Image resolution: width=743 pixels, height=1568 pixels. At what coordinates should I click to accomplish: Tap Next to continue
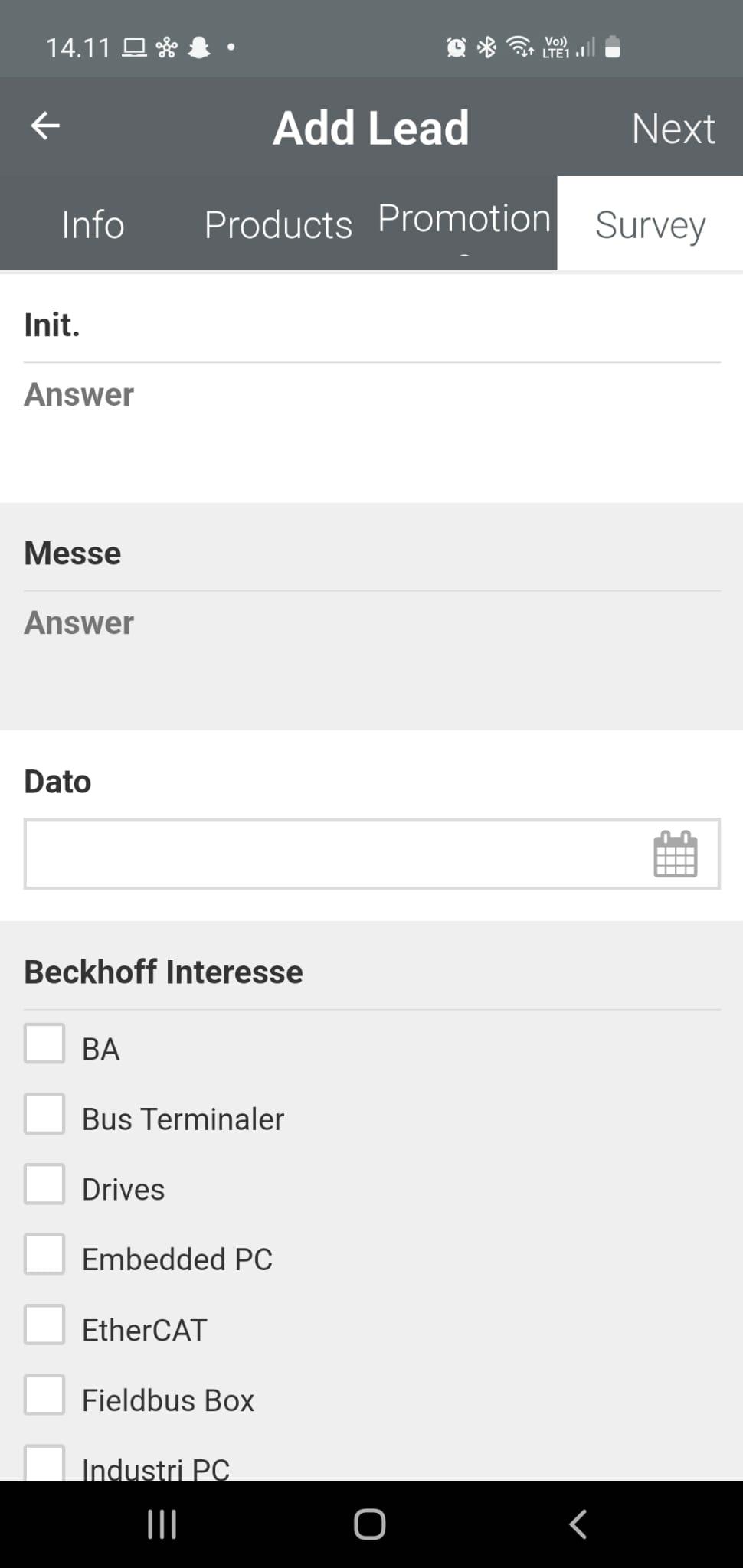[x=673, y=128]
